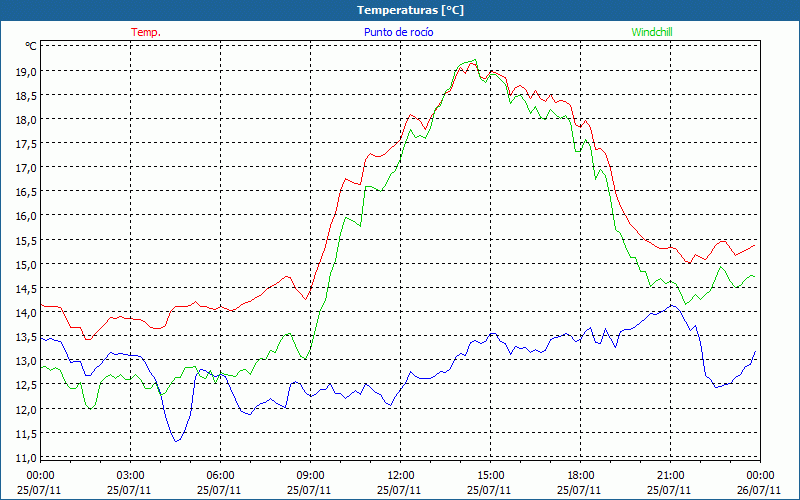Click the 12,5 value on the y-axis
Viewport: 800px width, 500px height.
(x=27, y=385)
